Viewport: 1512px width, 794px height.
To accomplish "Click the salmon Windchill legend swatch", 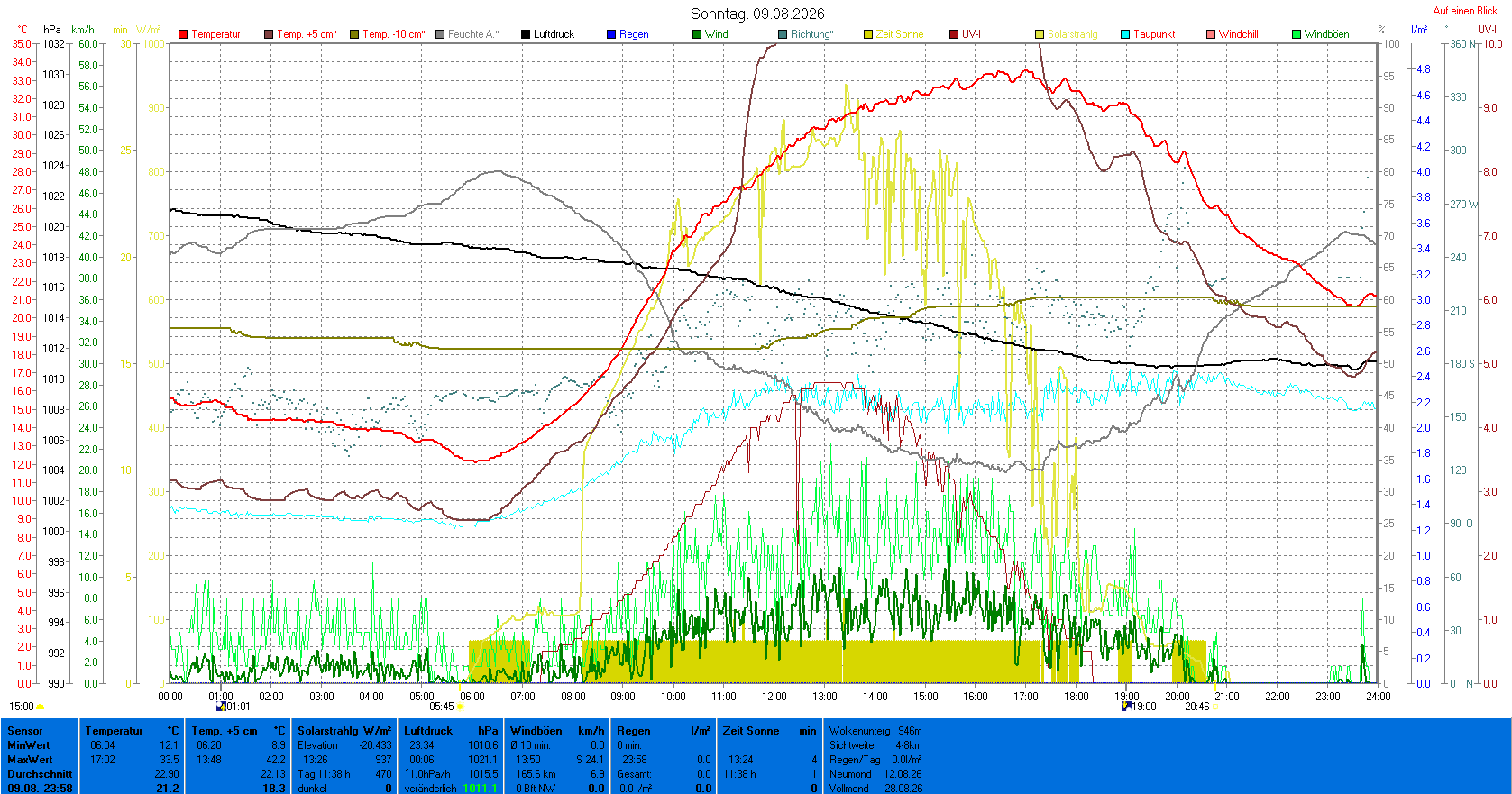I will point(1211,34).
